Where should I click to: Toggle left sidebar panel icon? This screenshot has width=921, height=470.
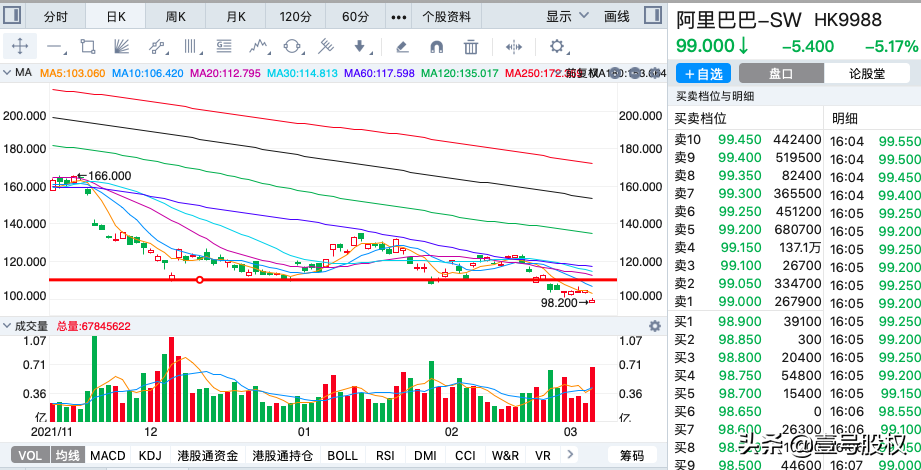[11, 15]
